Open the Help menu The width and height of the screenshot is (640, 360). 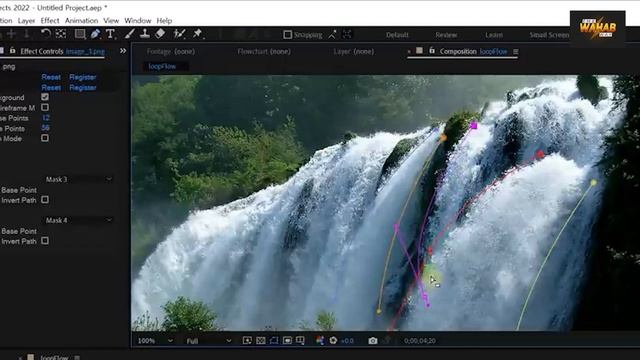tap(164, 20)
